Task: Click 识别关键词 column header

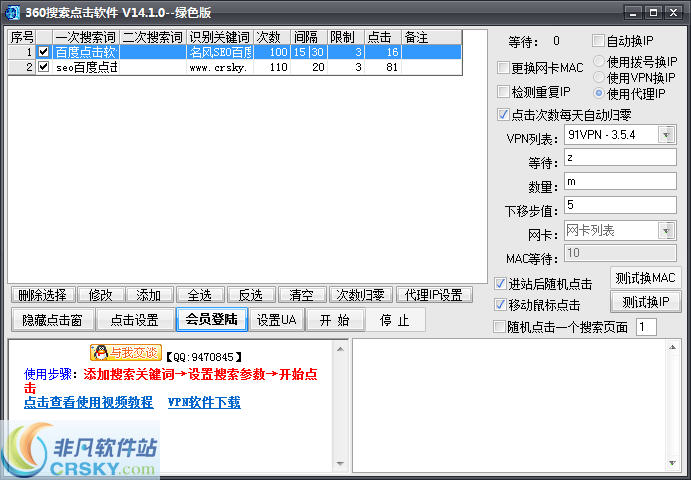Action: [220, 37]
